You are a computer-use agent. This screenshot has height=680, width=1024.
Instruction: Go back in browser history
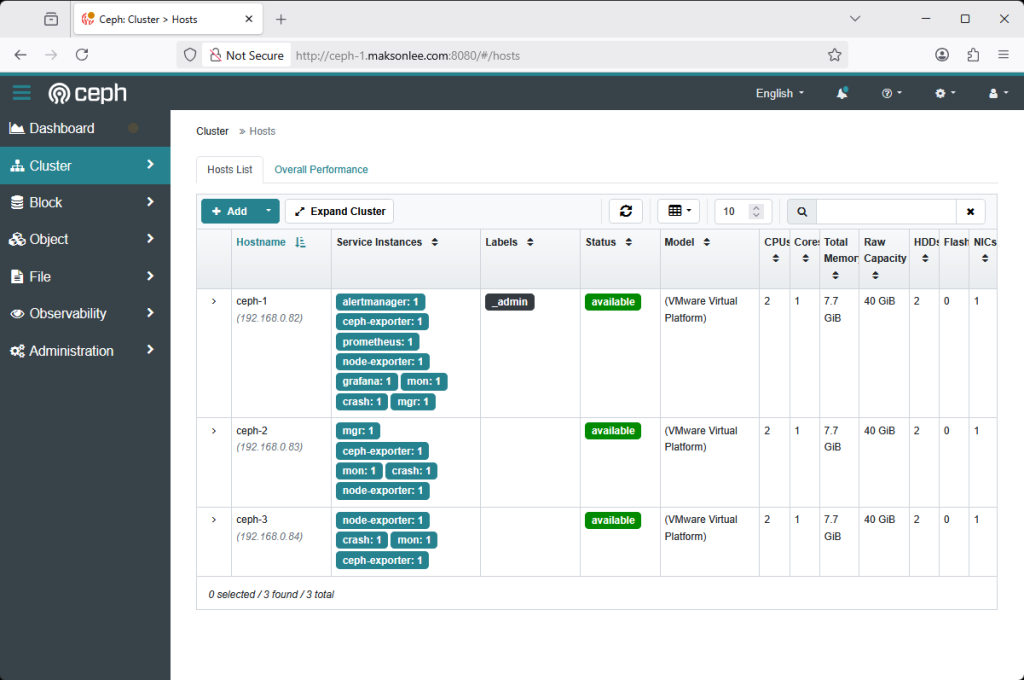coord(20,55)
